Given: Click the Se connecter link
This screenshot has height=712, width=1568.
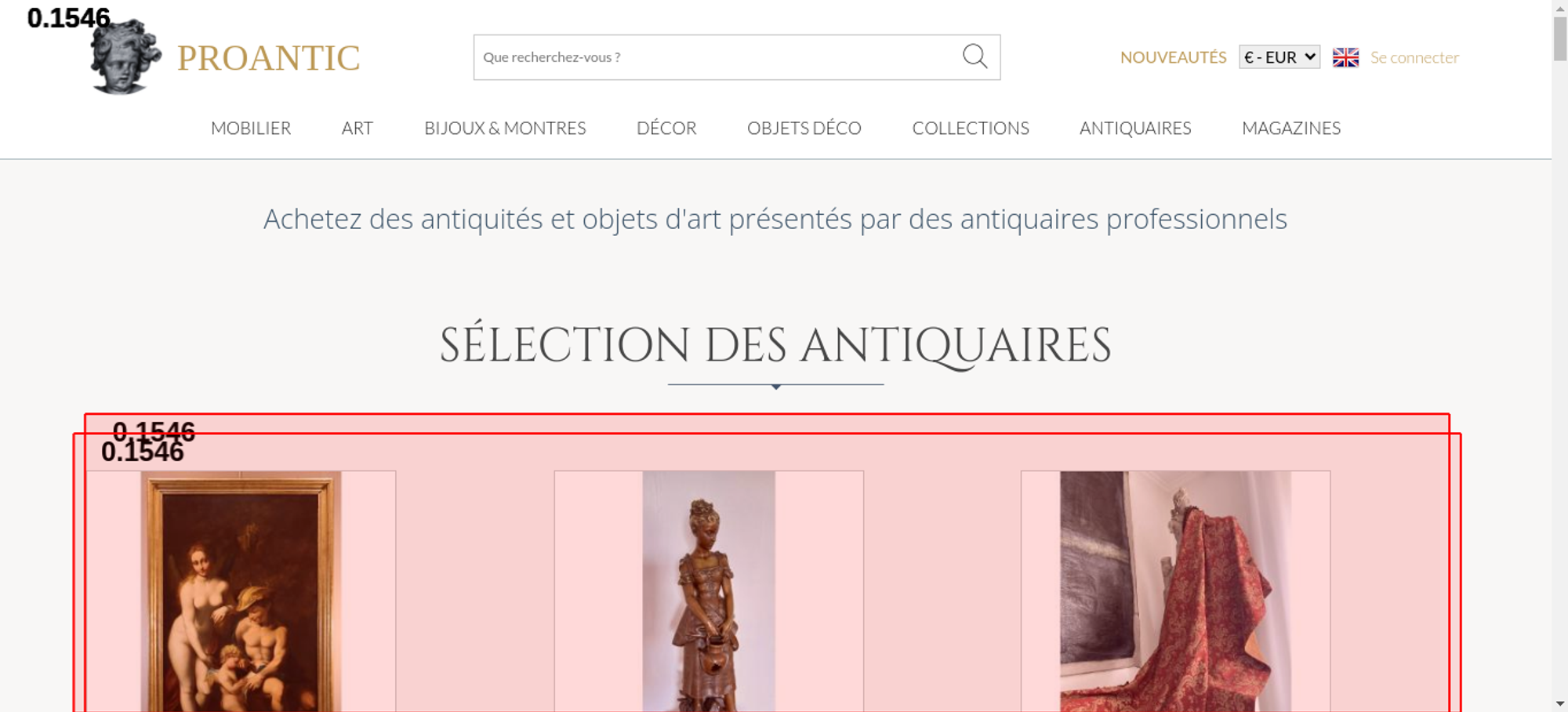Looking at the screenshot, I should coord(1414,57).
